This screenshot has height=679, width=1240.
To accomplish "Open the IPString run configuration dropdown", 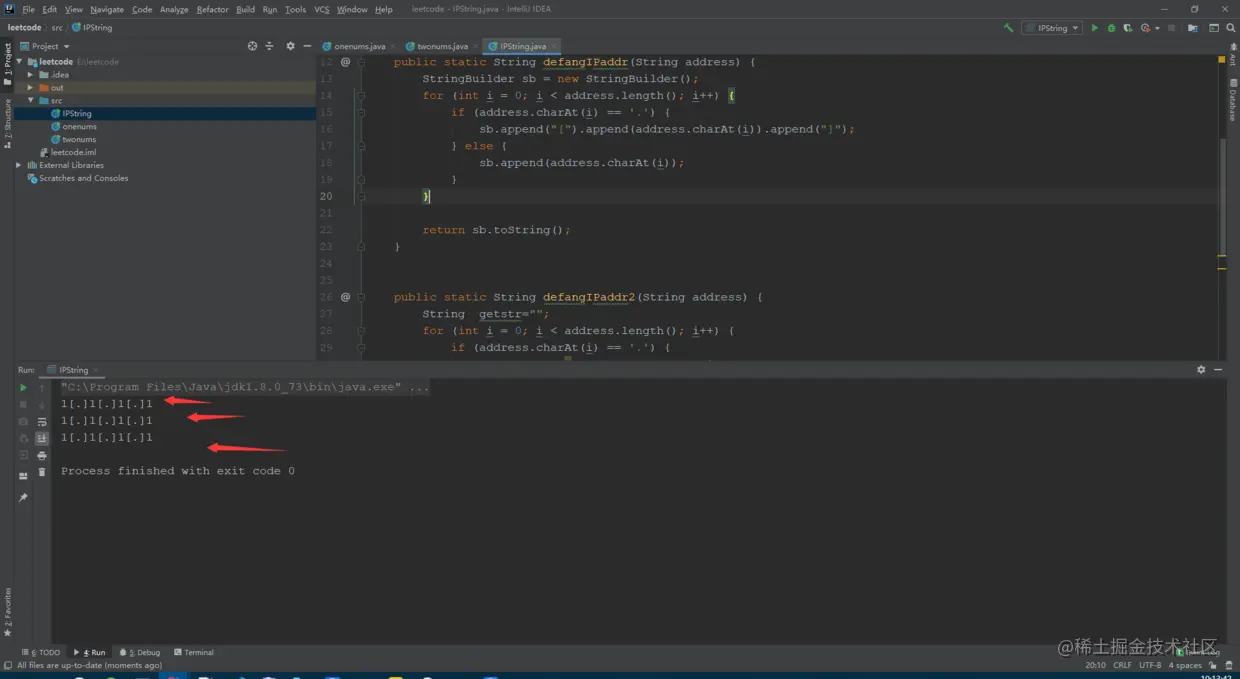I will [x=1052, y=28].
